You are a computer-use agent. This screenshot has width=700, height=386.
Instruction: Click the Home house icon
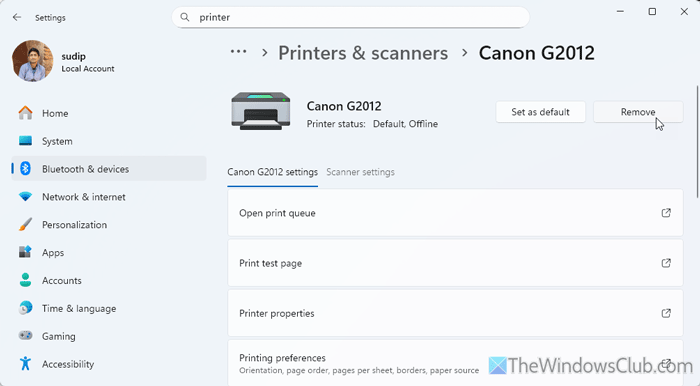25,113
